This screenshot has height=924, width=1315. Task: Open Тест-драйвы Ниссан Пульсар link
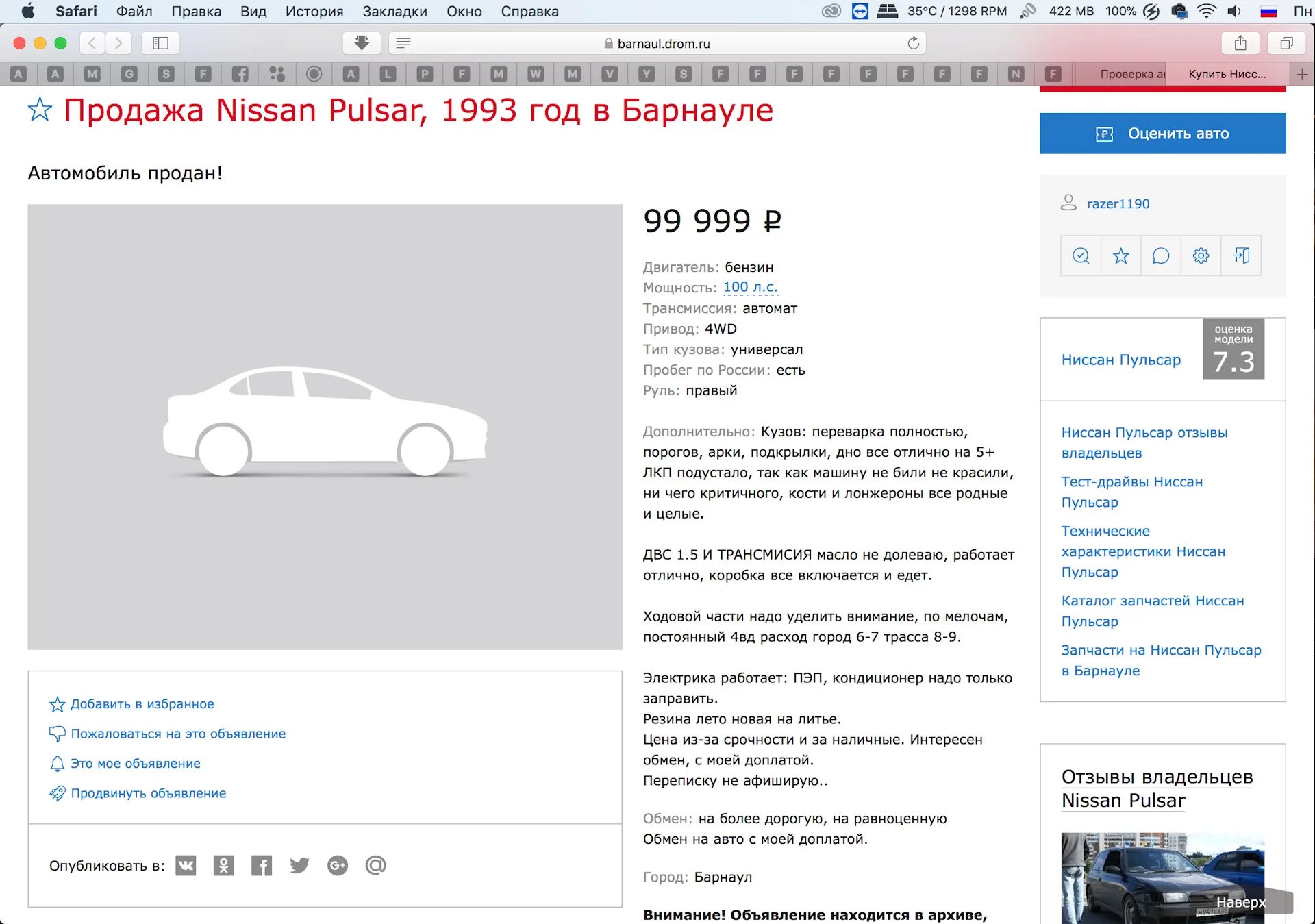tap(1132, 492)
